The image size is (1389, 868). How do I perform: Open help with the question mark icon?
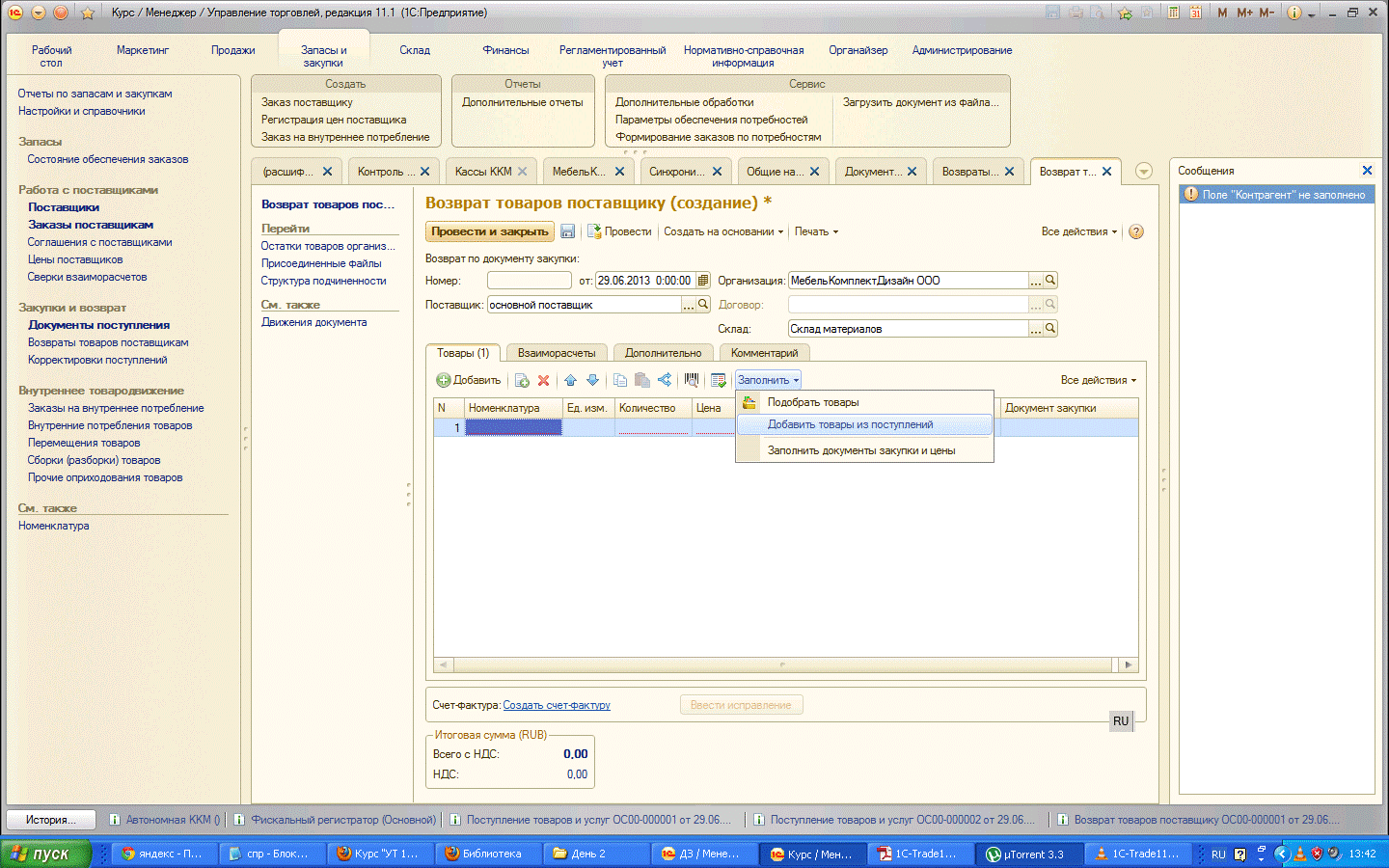(1136, 231)
